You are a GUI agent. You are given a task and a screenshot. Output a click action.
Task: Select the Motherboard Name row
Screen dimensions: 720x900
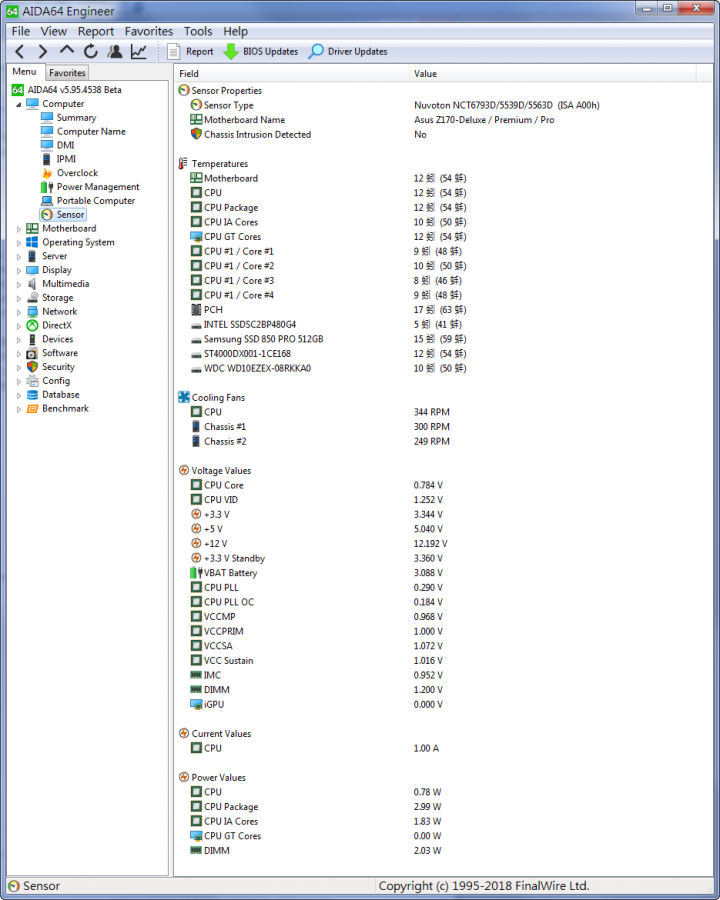coord(443,120)
